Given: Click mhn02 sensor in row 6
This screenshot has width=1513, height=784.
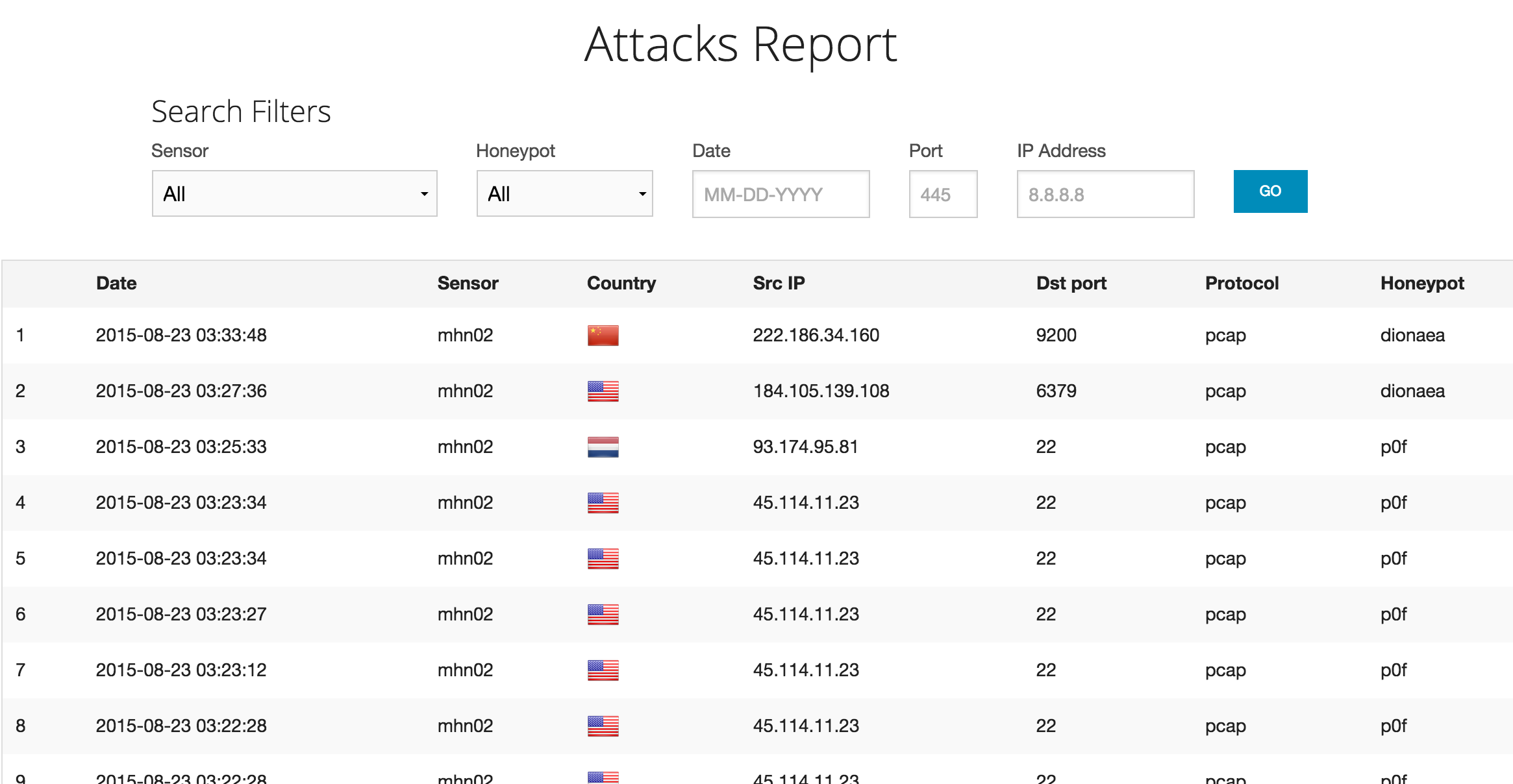Looking at the screenshot, I should (x=465, y=614).
